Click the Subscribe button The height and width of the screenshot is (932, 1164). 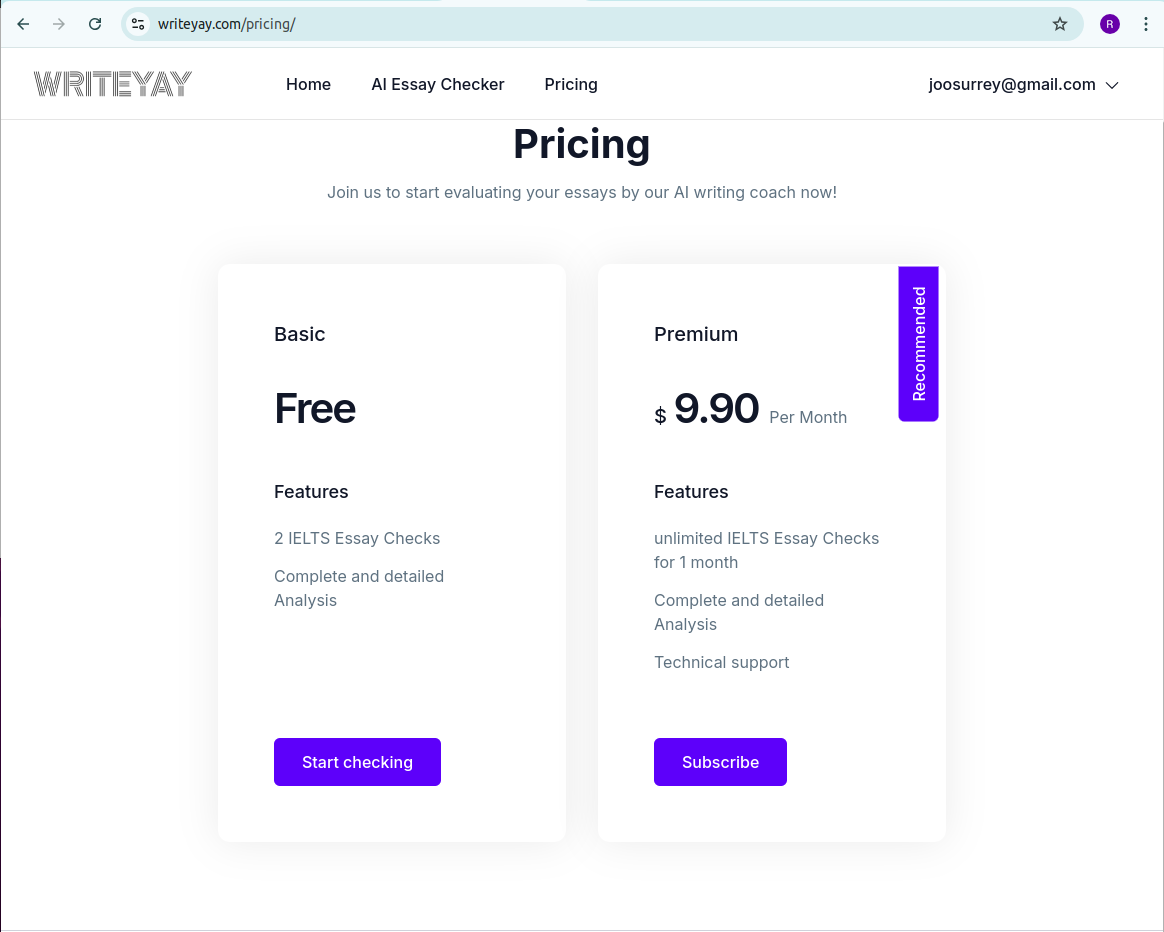click(x=720, y=762)
